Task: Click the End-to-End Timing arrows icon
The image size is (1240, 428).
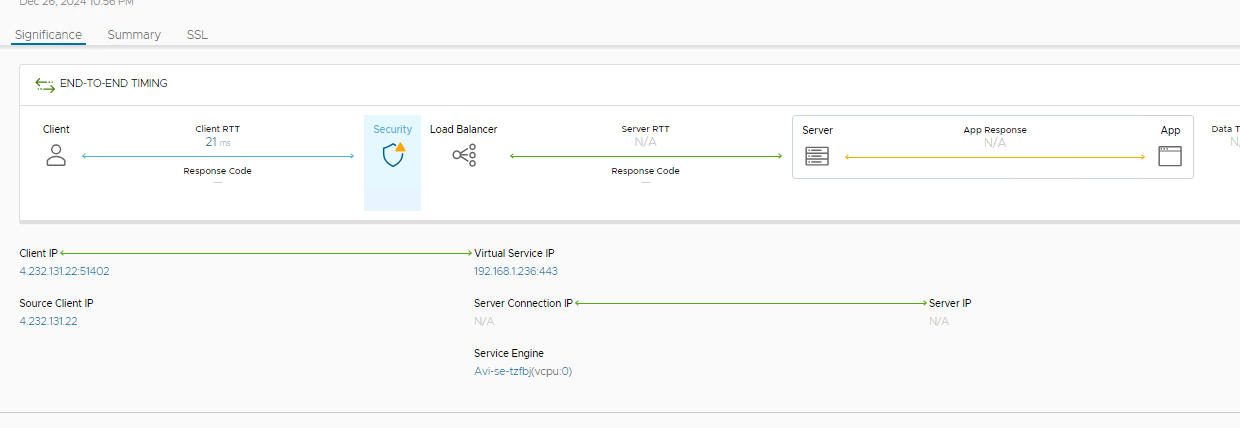Action: [x=45, y=84]
